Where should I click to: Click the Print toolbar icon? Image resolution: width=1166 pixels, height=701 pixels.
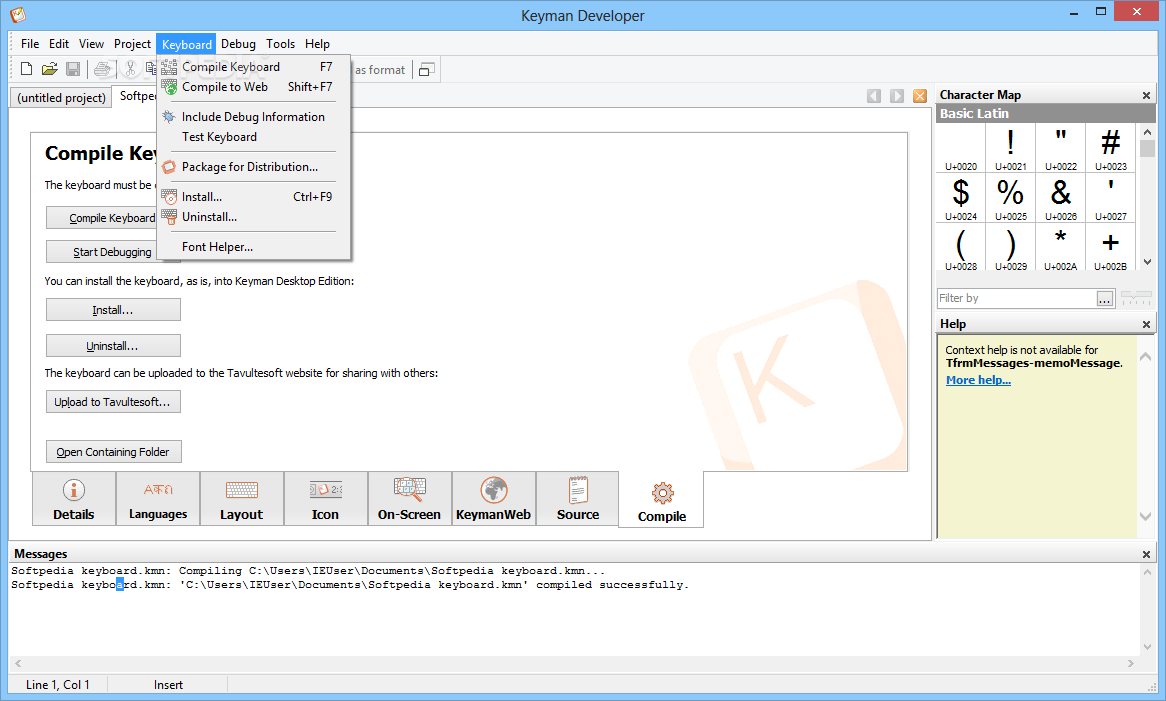[x=103, y=69]
